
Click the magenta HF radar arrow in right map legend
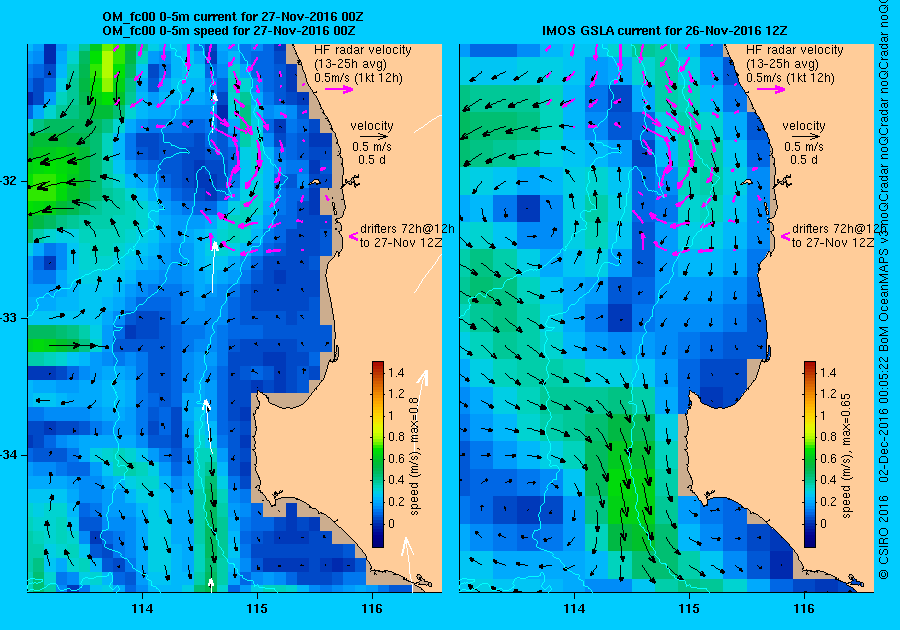[771, 89]
